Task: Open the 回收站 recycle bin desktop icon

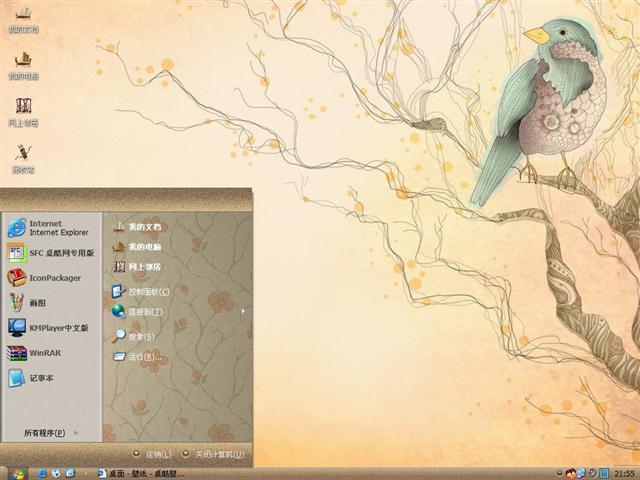Action: [23, 159]
